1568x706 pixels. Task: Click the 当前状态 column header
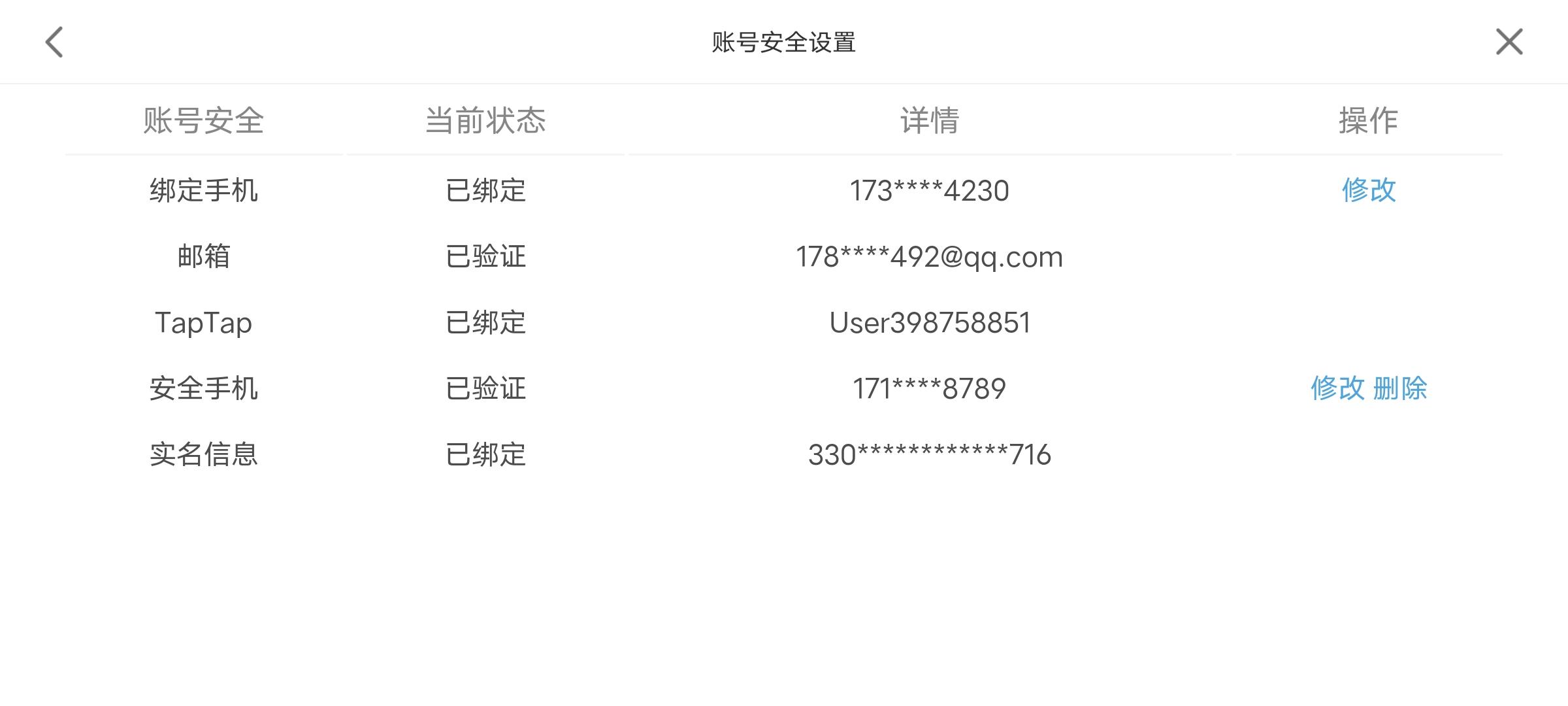(x=485, y=121)
